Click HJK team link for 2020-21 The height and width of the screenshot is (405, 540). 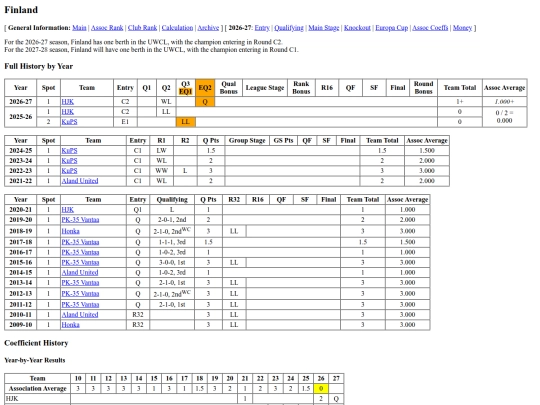68,209
